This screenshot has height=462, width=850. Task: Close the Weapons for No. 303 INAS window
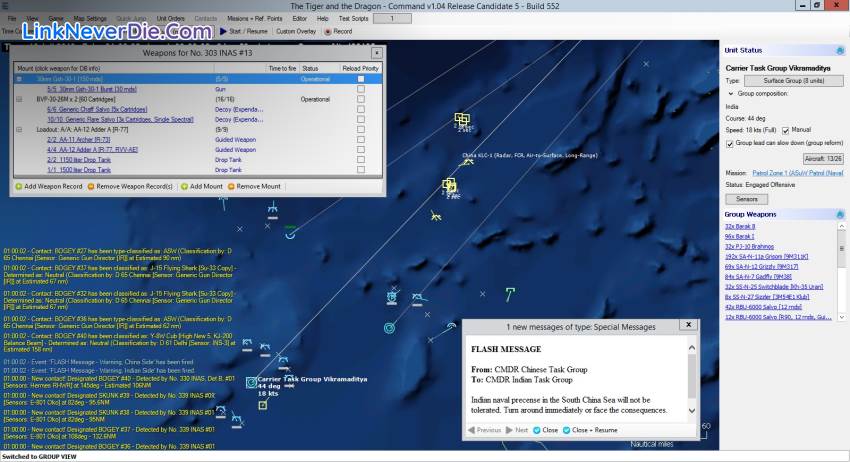pos(377,53)
